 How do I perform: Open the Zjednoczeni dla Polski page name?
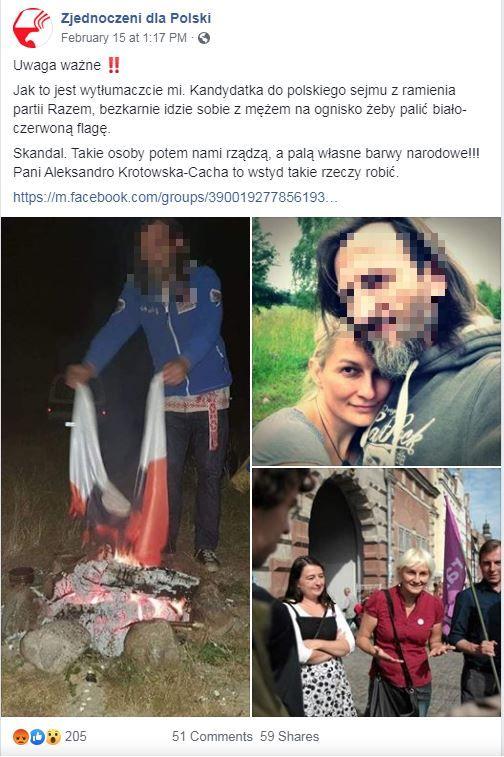point(136,18)
